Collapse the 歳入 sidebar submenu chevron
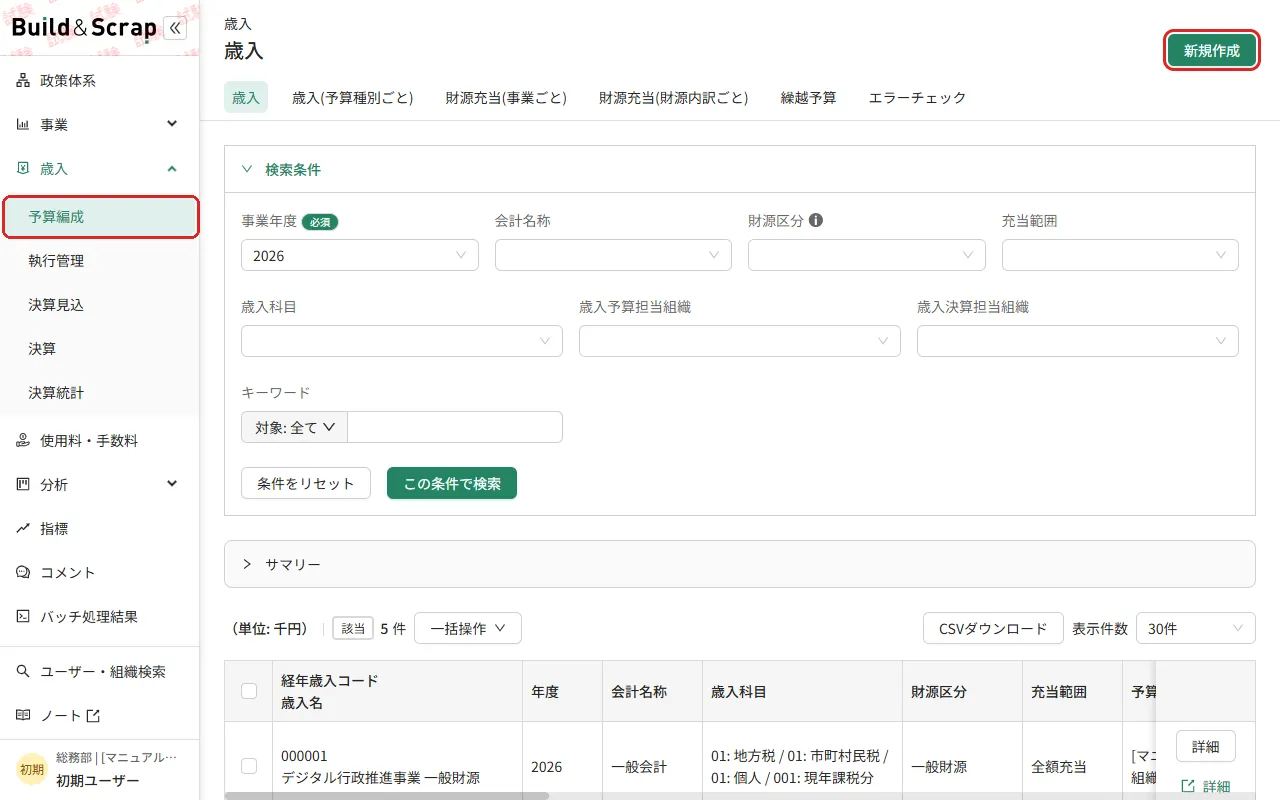The width and height of the screenshot is (1280, 800). point(172,169)
